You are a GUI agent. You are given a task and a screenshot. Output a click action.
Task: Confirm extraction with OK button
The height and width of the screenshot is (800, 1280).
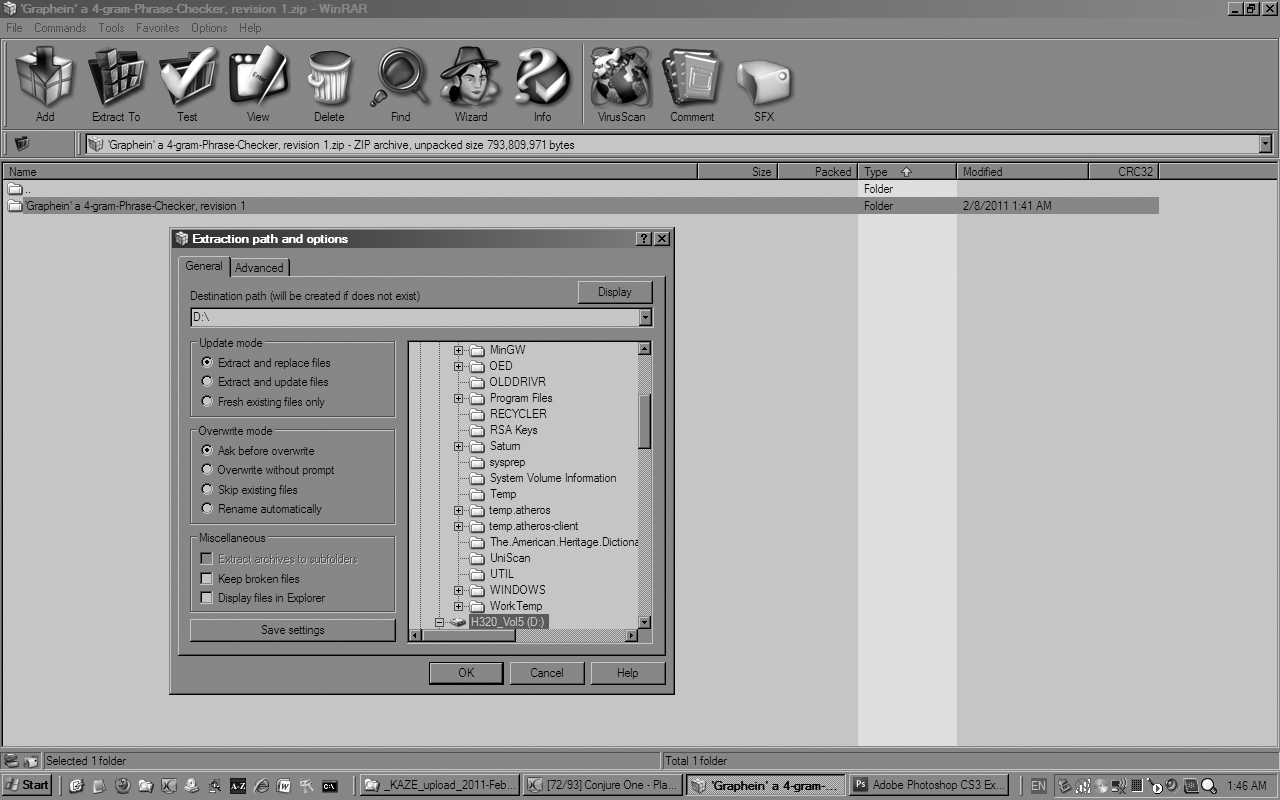(x=466, y=673)
